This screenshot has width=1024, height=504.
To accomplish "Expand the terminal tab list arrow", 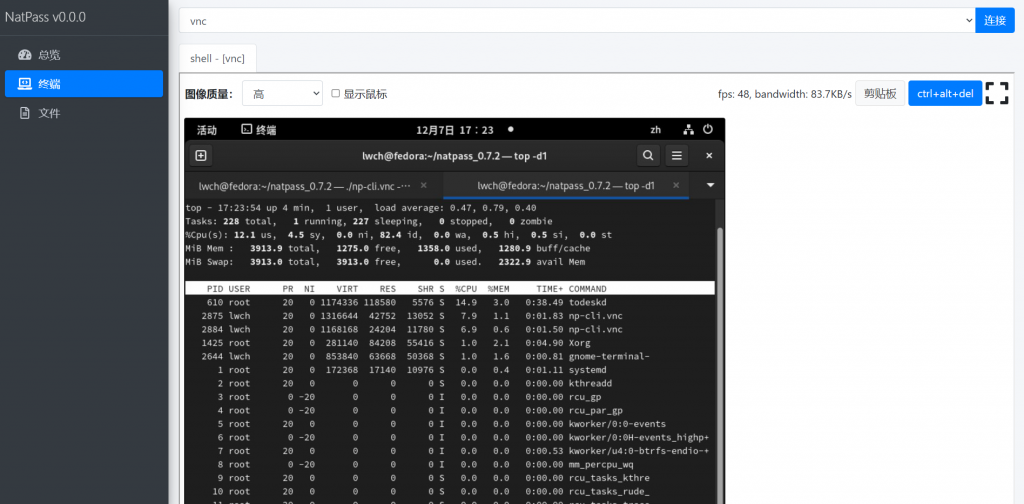I will tap(710, 185).
